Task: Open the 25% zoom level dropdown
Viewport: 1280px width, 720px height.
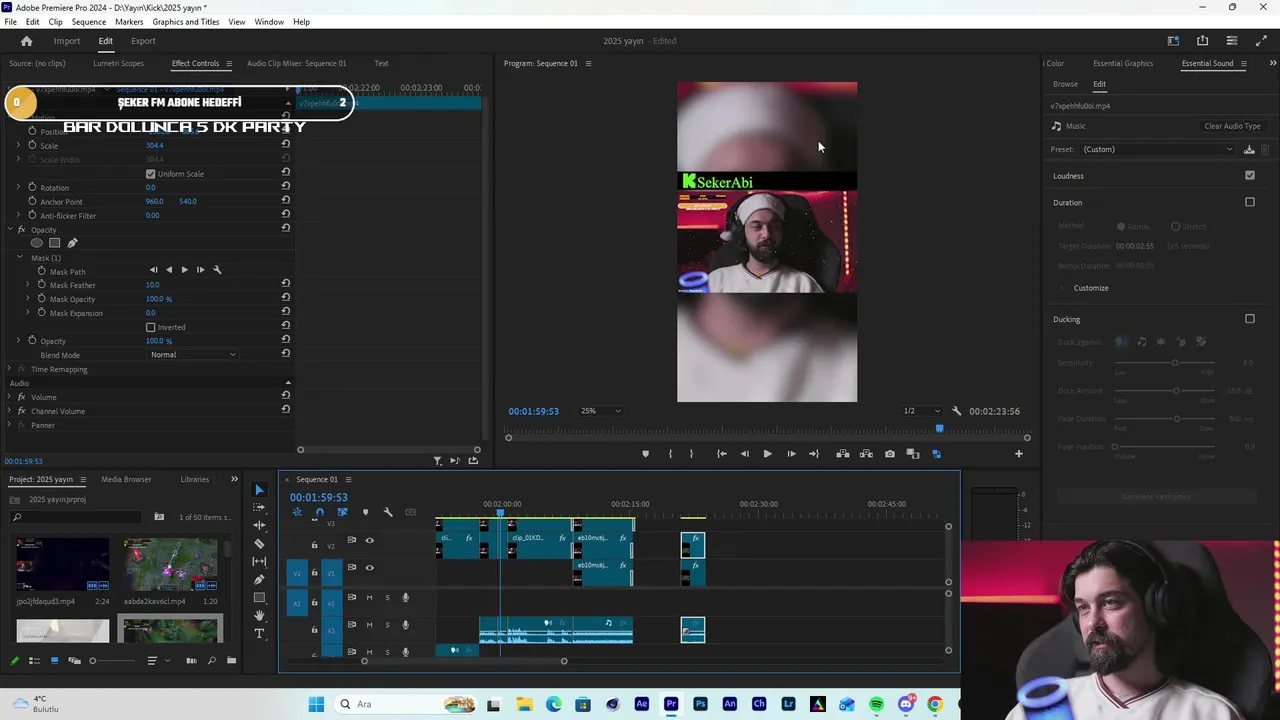Action: coord(600,411)
